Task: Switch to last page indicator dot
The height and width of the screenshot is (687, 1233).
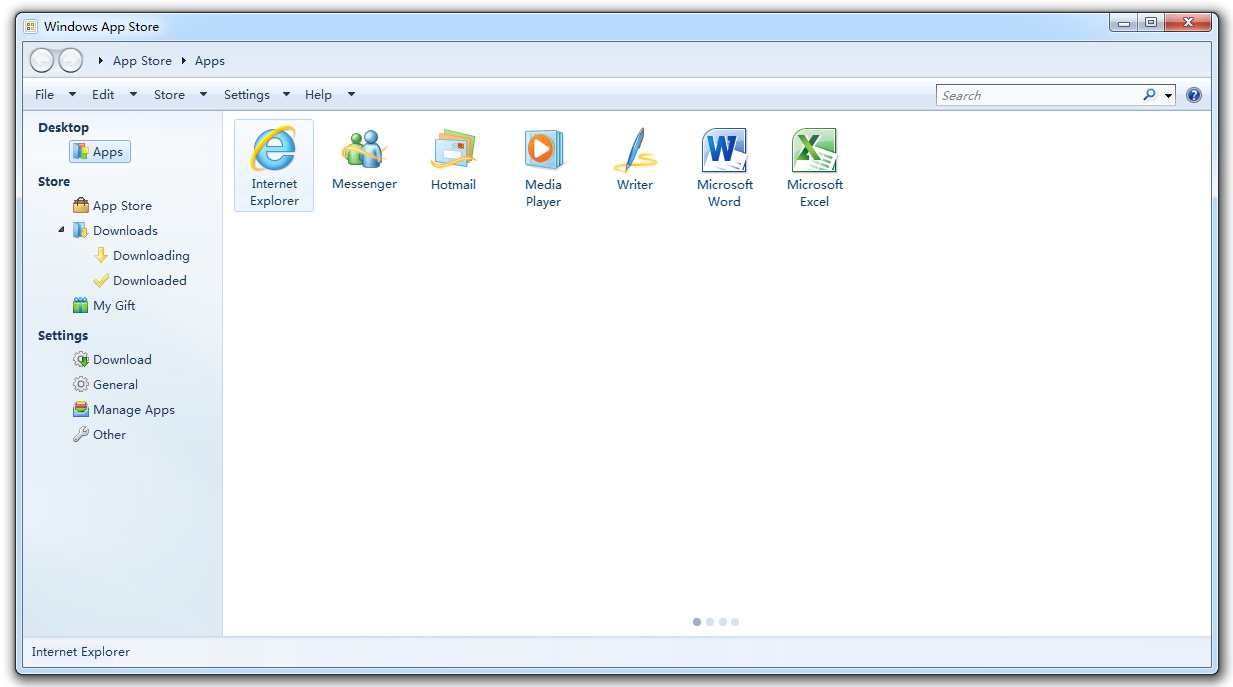Action: 735,622
